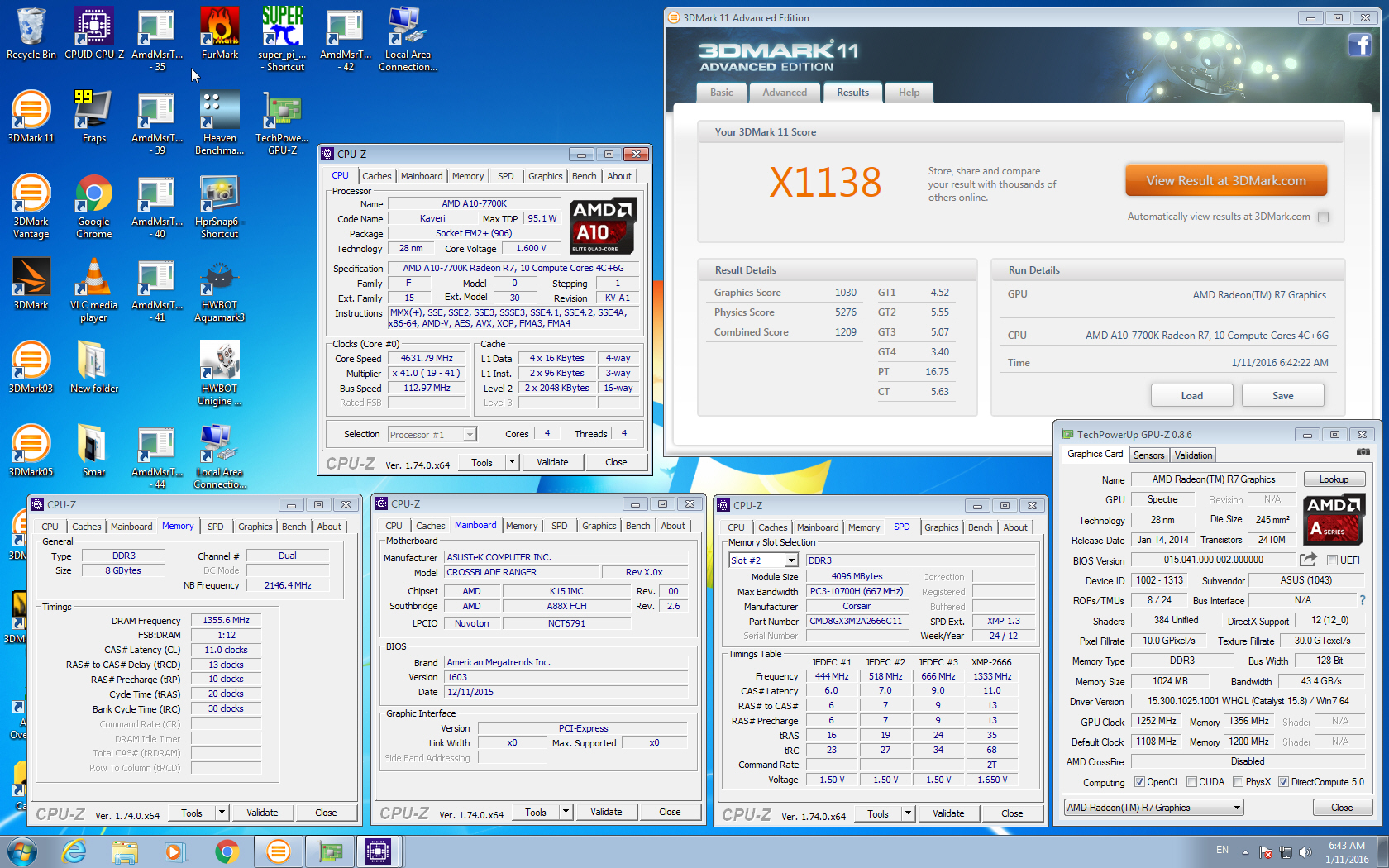The width and height of the screenshot is (1389, 868).
Task: Click Close button at GPU-Z bottom
Action: point(1342,808)
